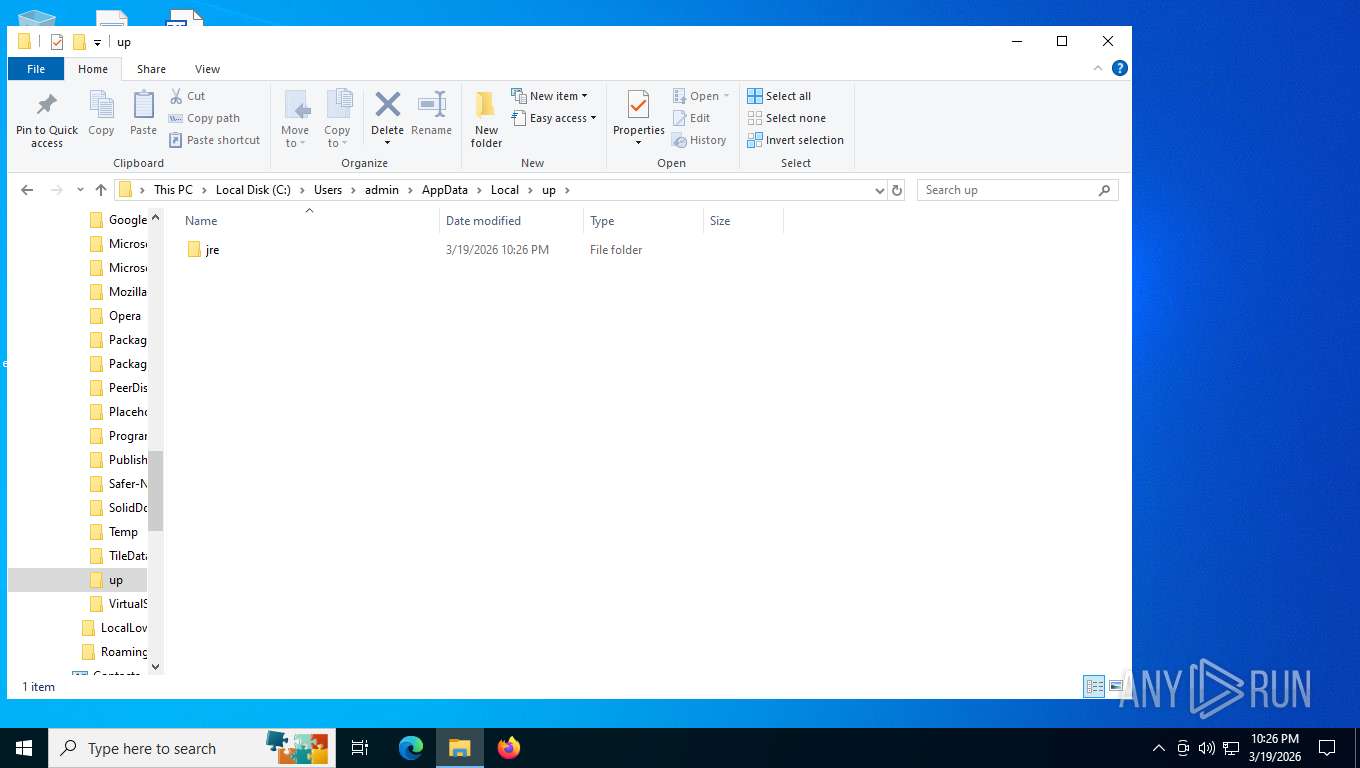1360x768 pixels.
Task: Click Paste shortcut option
Action: pos(214,140)
